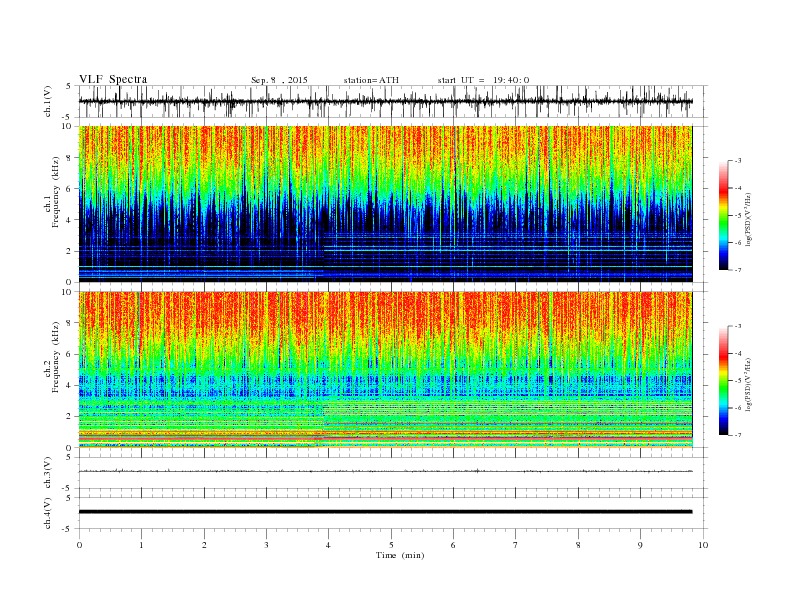
Task: Click time axis tick label "5"
Action: [391, 545]
